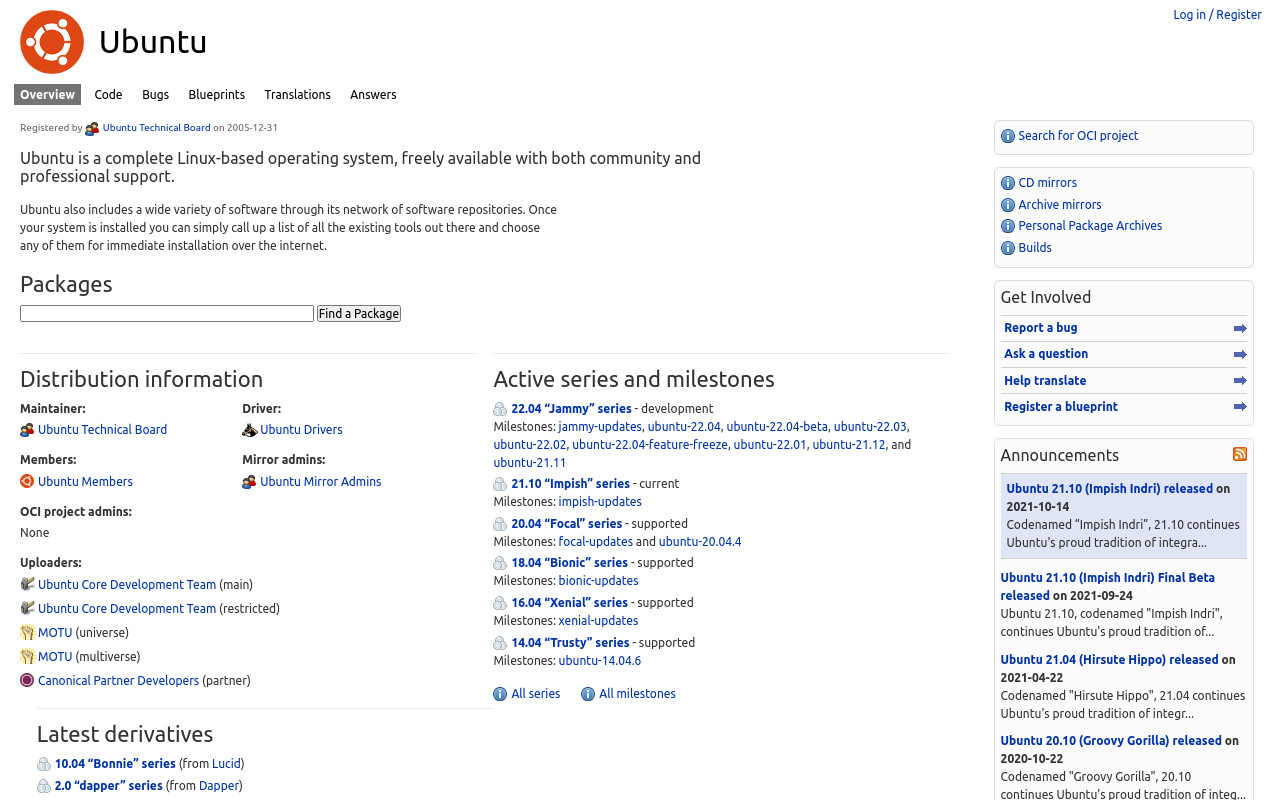Click info icon next to Personal Package Archives
Image resolution: width=1280 pixels, height=800 pixels.
(x=1008, y=226)
